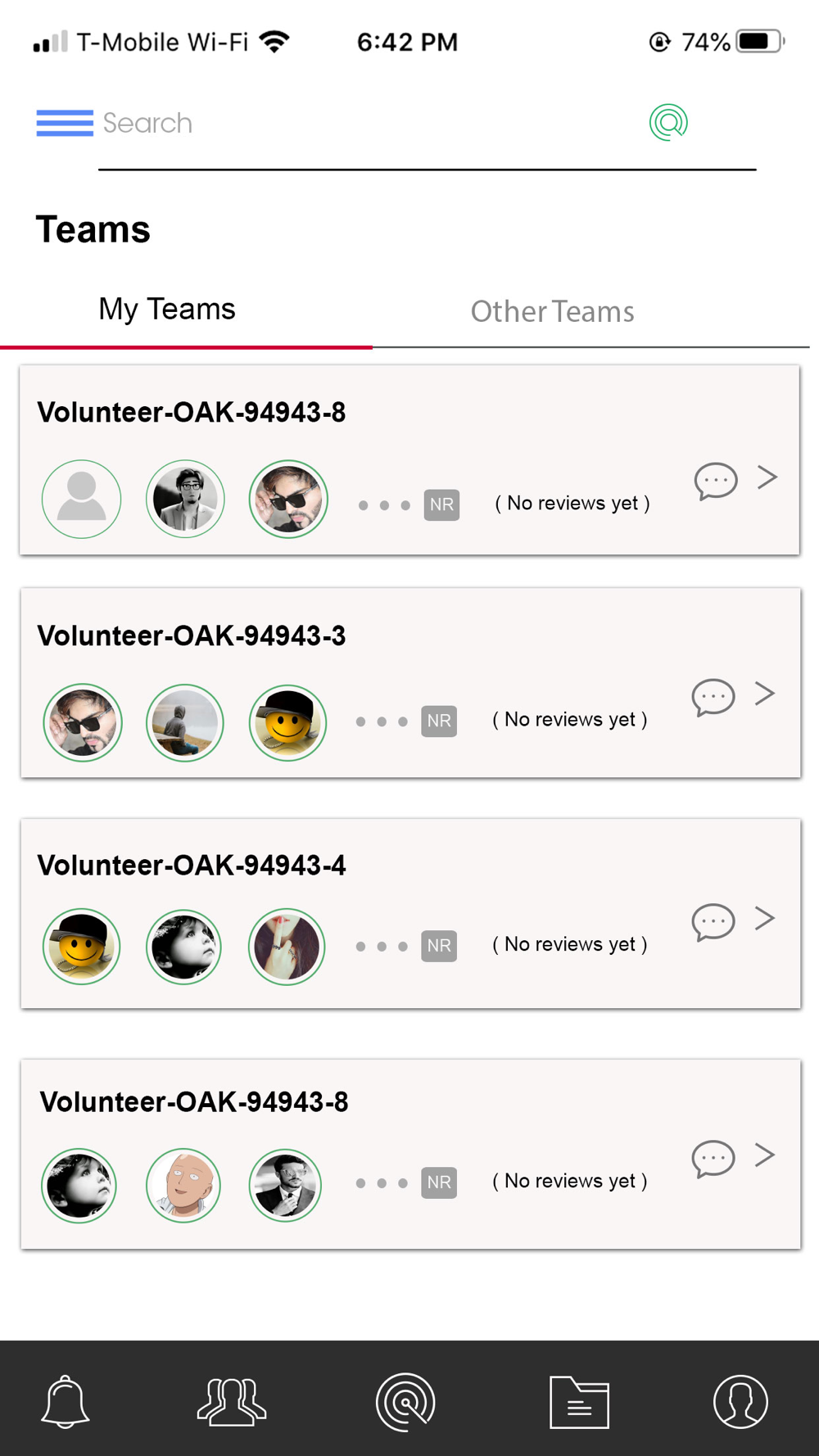Tap the center radar icon in bottom bar
The height and width of the screenshot is (1456, 819).
(405, 1402)
